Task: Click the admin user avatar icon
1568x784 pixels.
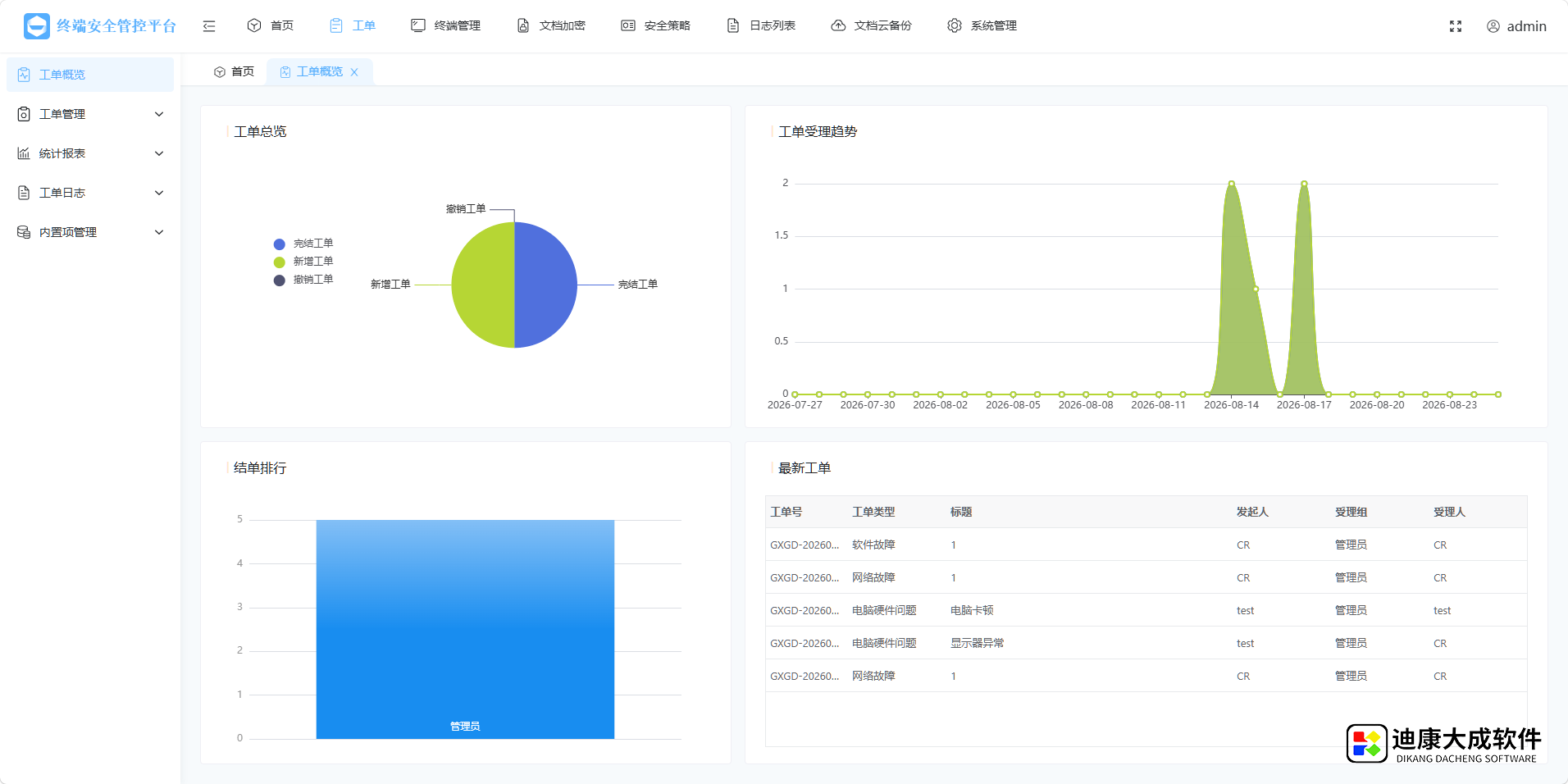Action: point(1493,26)
